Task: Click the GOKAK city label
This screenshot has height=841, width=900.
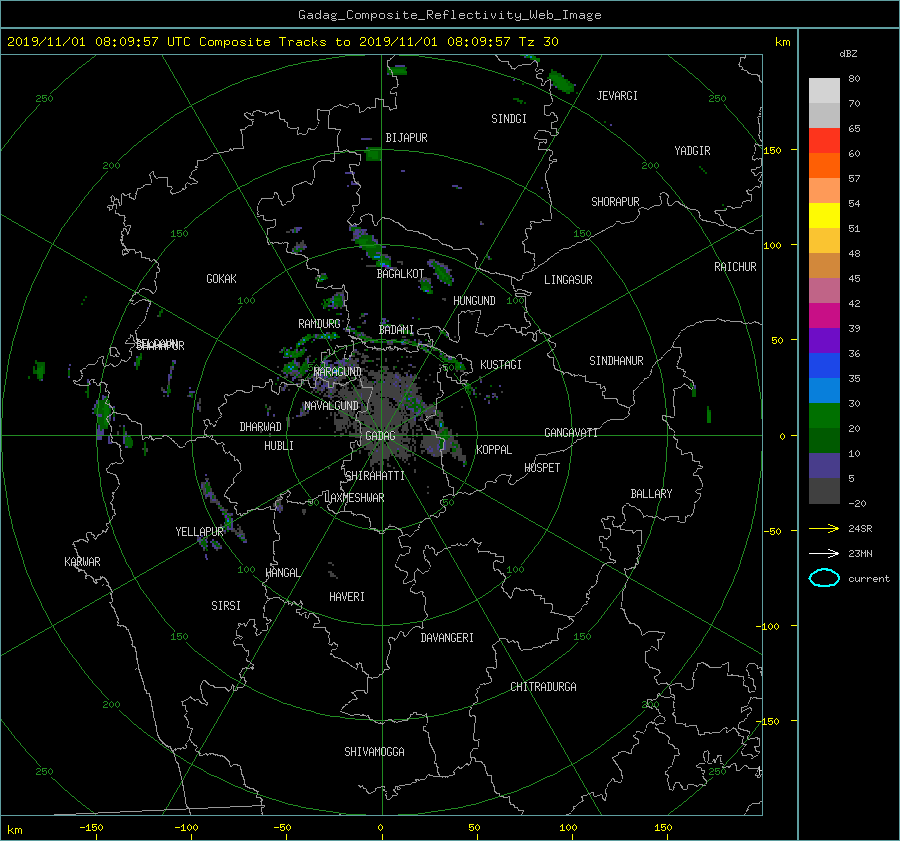Action: point(222,278)
